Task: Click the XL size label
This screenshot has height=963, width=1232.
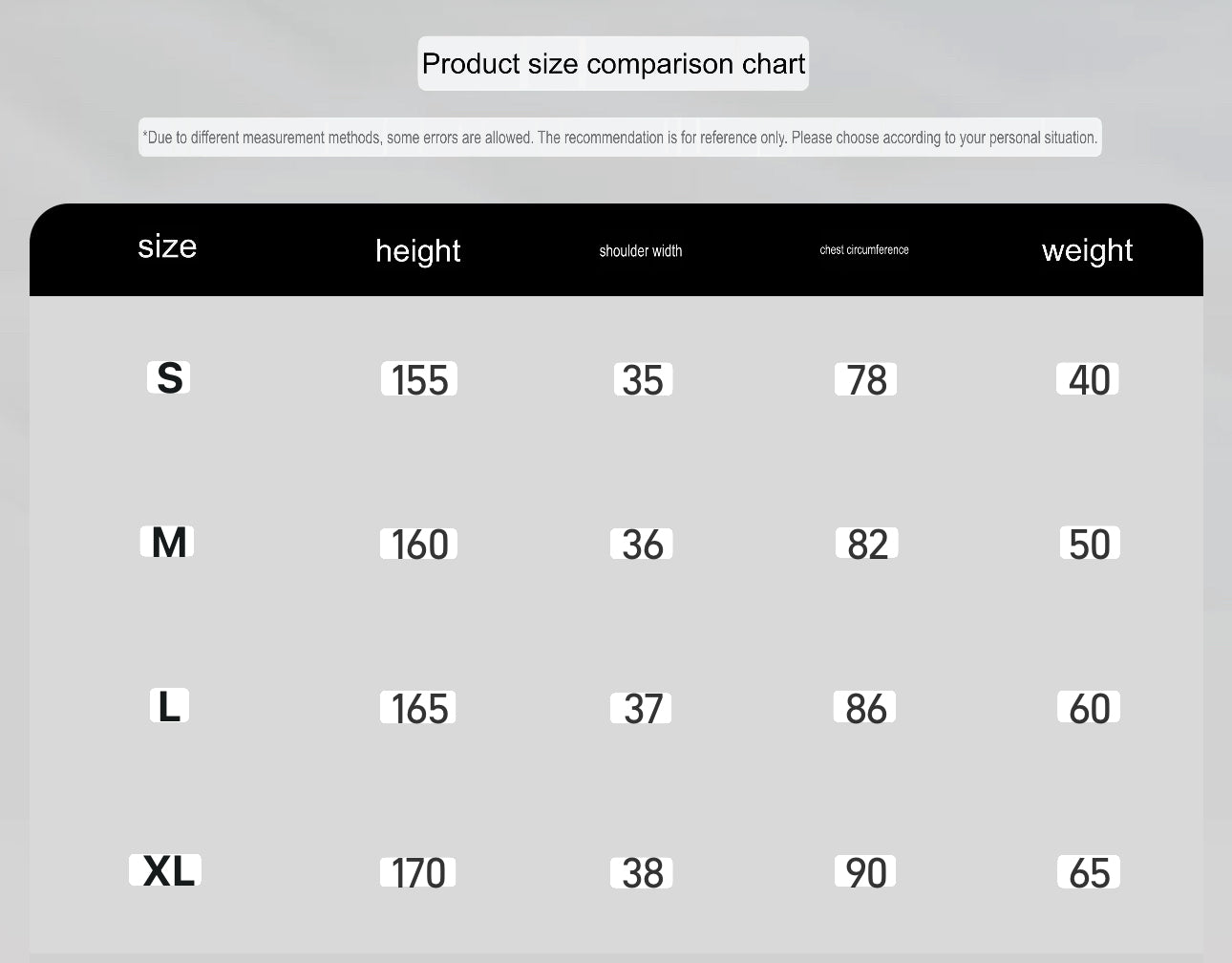Action: 167,871
